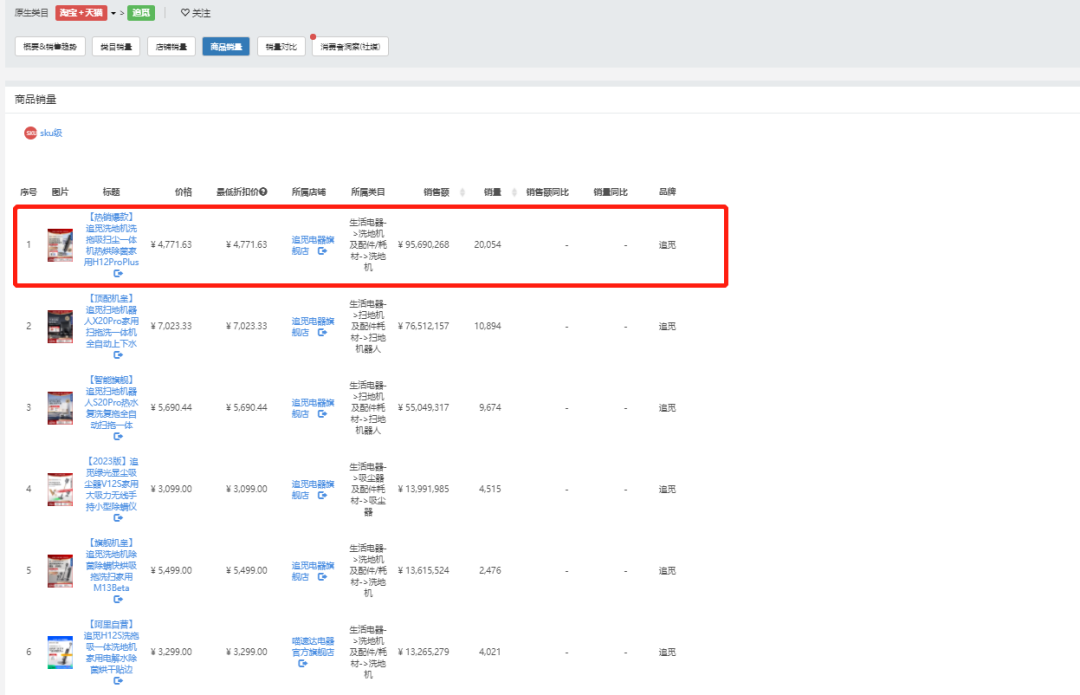This screenshot has height=695, width=1080.
Task: Click store external-link icon in row 2
Action: click(x=322, y=332)
